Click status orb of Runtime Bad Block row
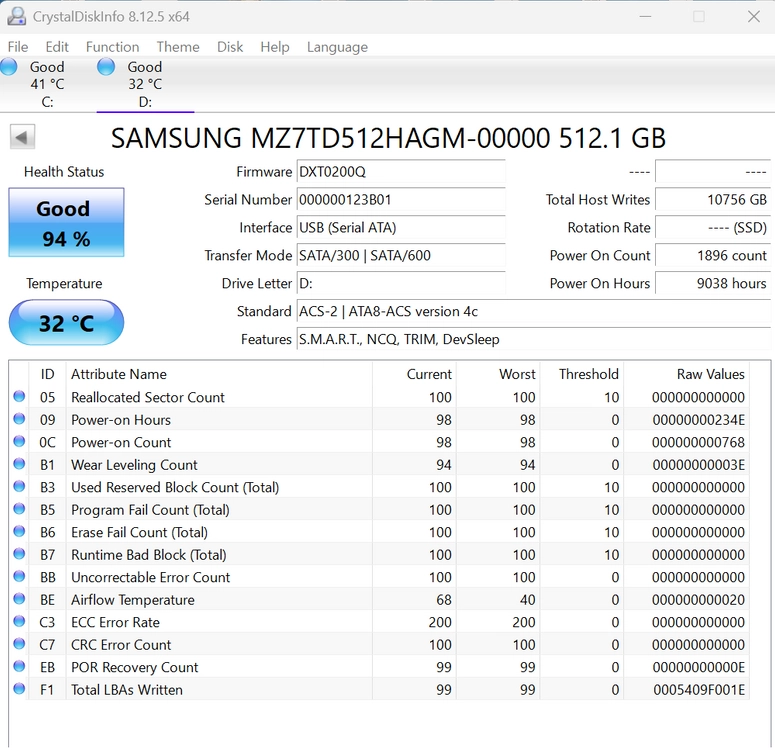775x750 pixels. pyautogui.click(x=19, y=554)
